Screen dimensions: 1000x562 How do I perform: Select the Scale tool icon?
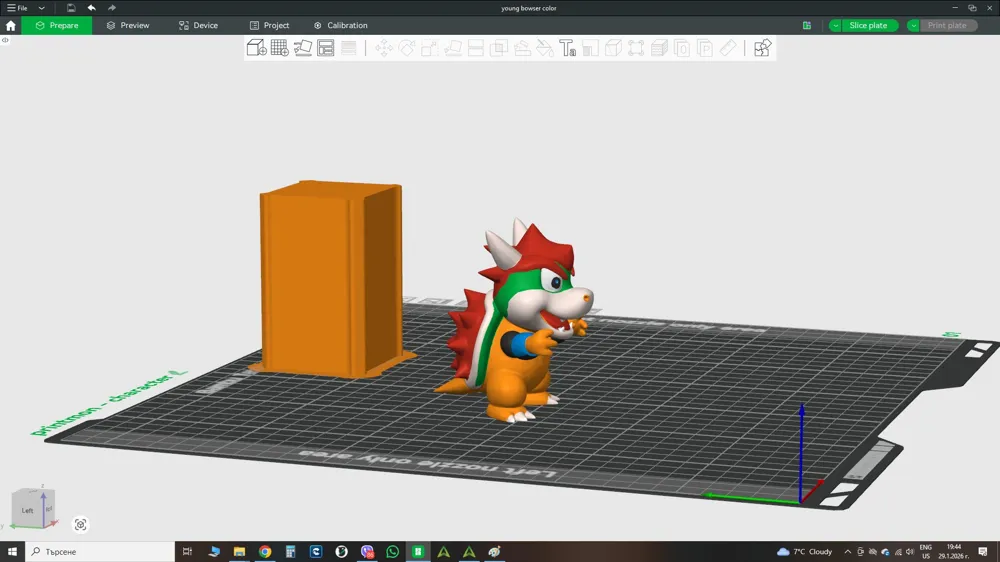coord(430,48)
